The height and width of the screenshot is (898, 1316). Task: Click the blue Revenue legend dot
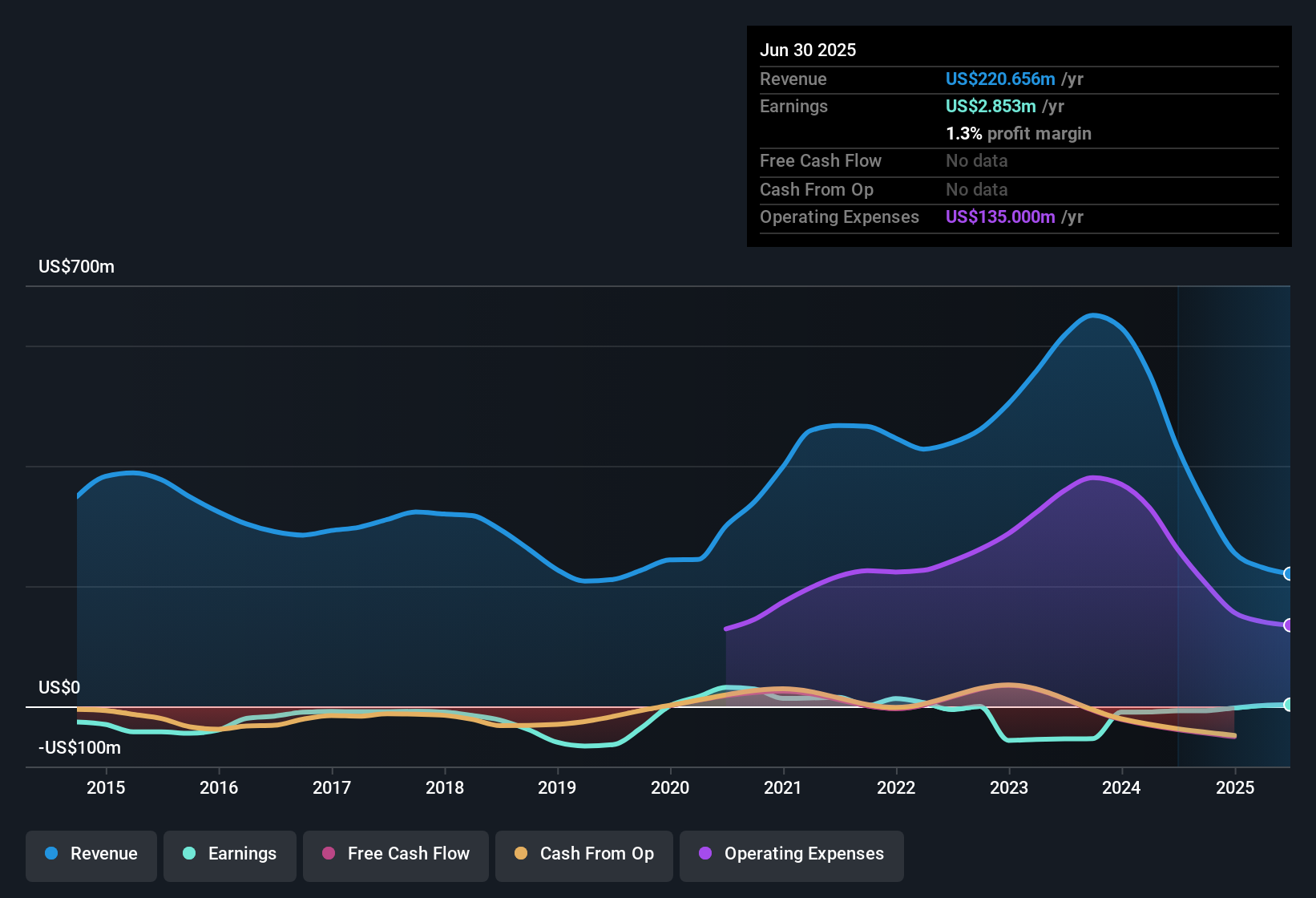(x=50, y=854)
